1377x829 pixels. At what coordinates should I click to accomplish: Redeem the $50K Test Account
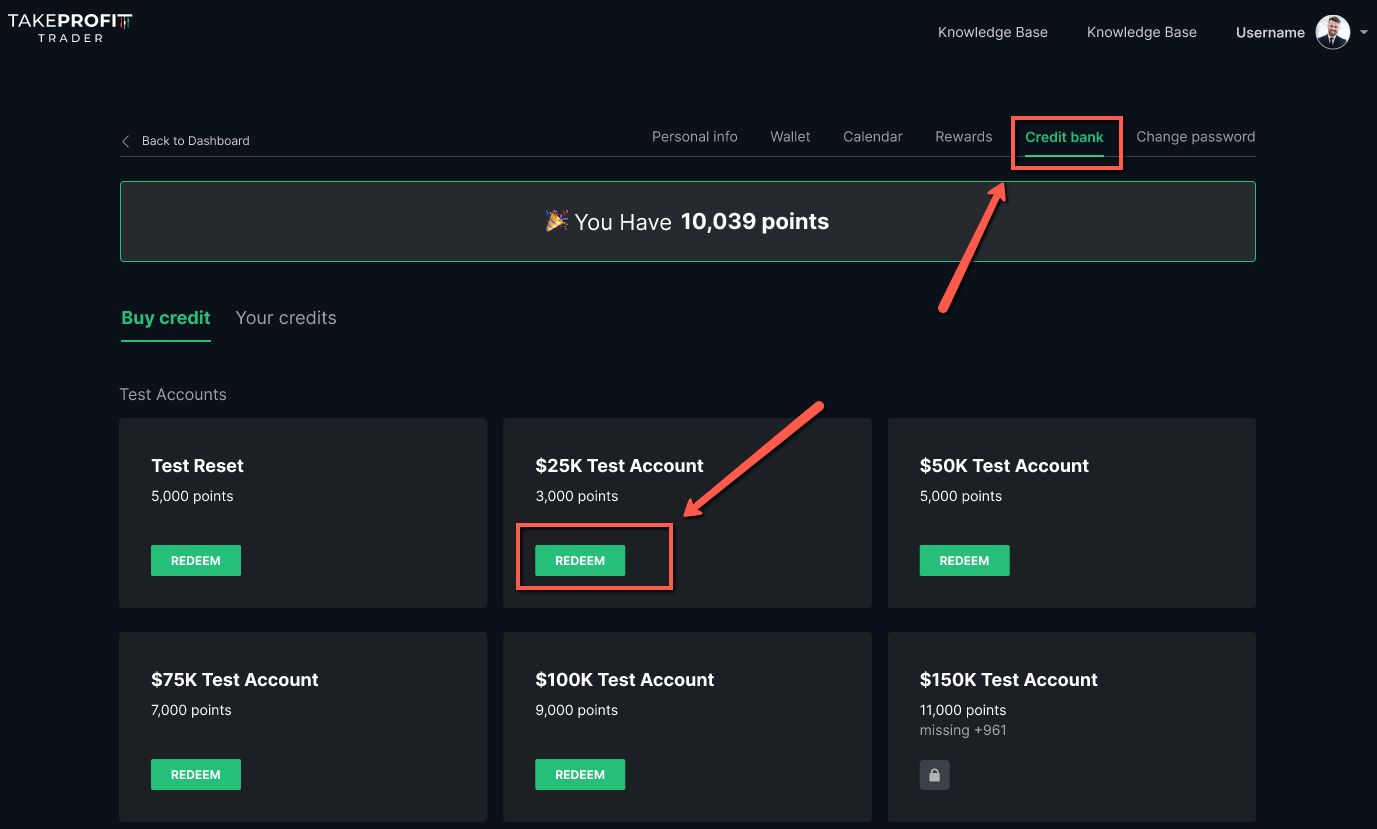pos(964,561)
